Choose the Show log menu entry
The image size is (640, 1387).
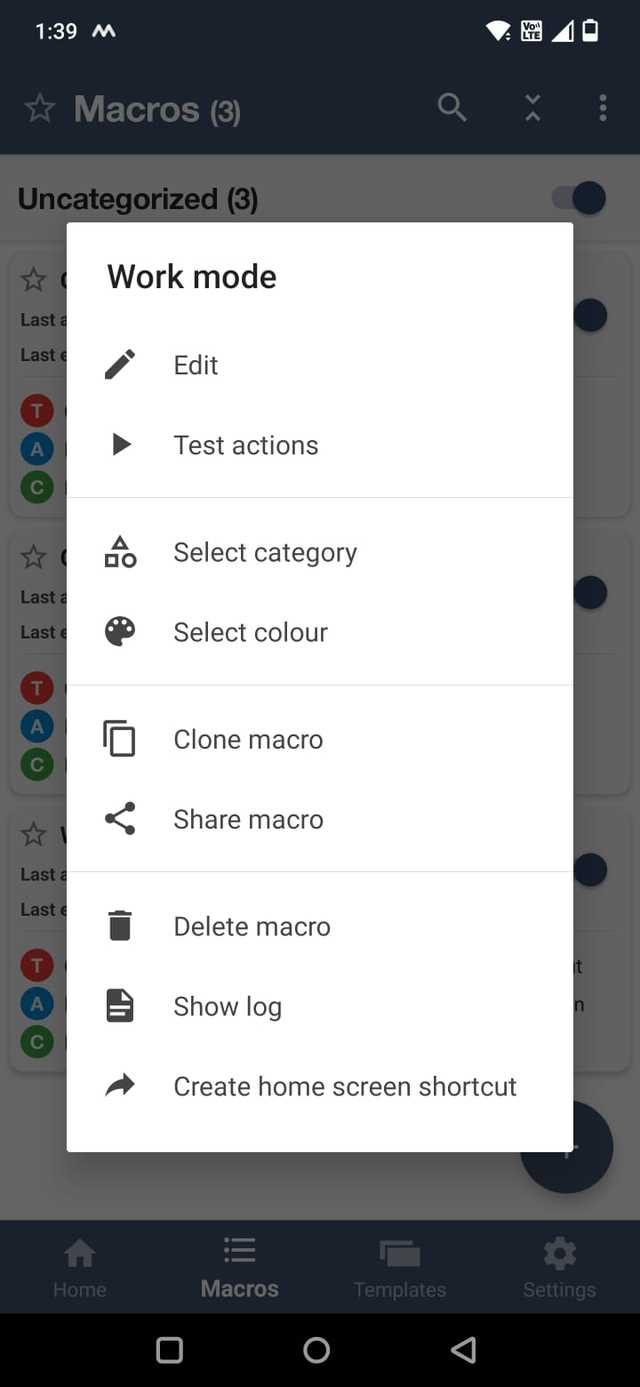click(228, 1006)
